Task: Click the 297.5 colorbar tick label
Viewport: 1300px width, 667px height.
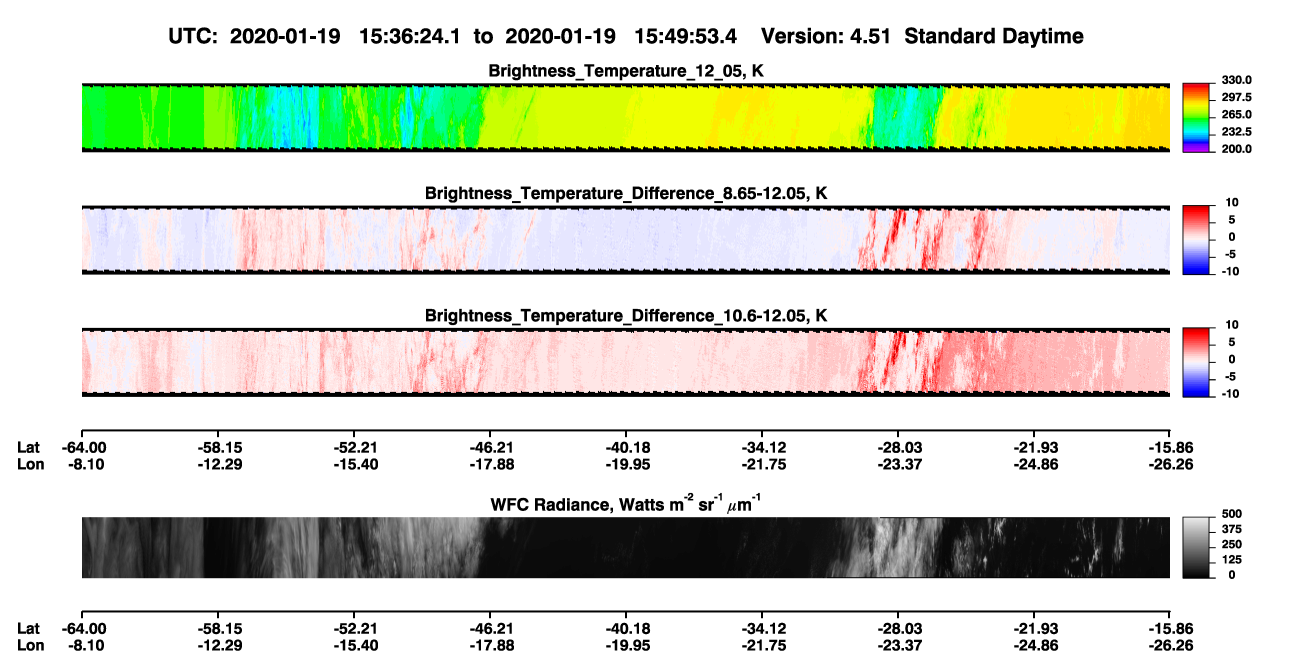Action: pos(1237,97)
